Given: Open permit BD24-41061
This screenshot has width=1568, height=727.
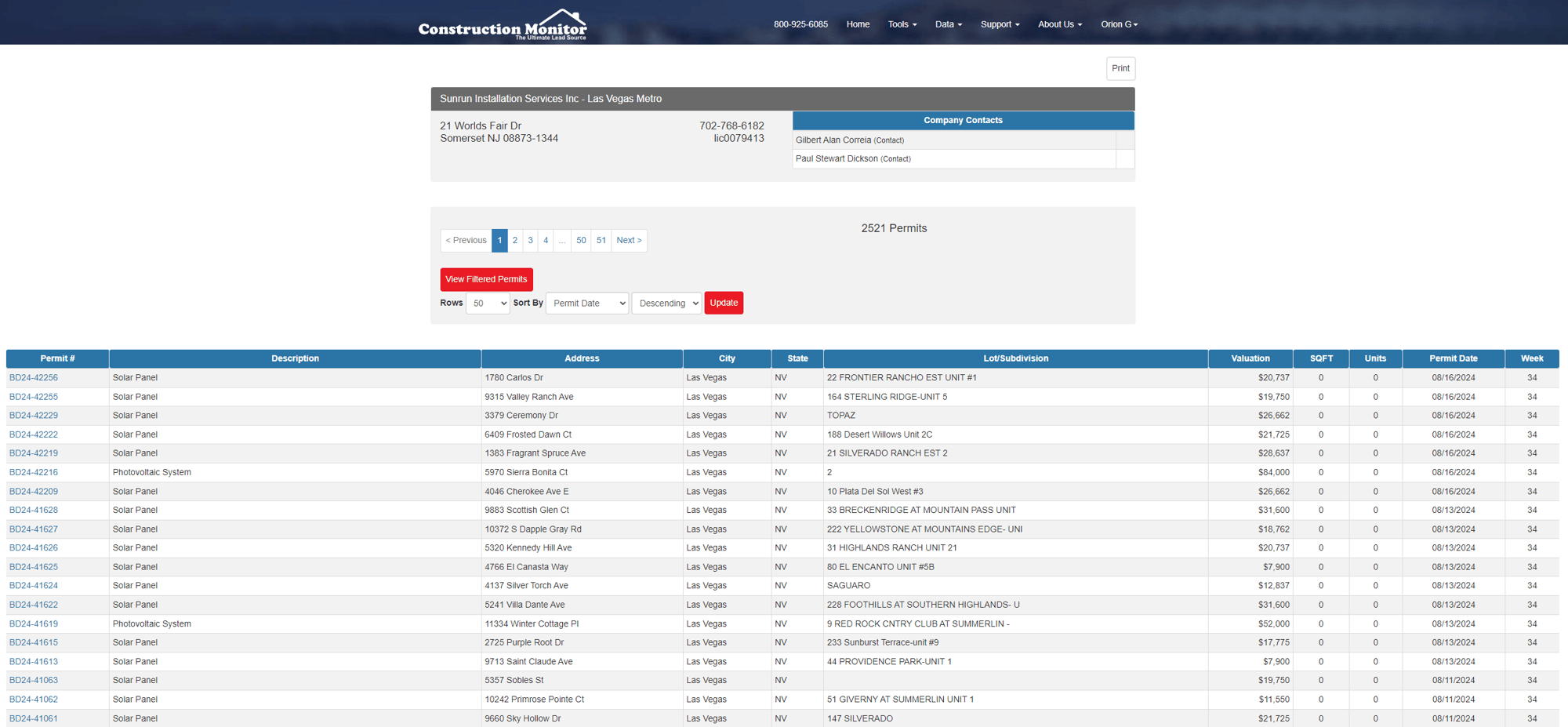Looking at the screenshot, I should coord(34,718).
